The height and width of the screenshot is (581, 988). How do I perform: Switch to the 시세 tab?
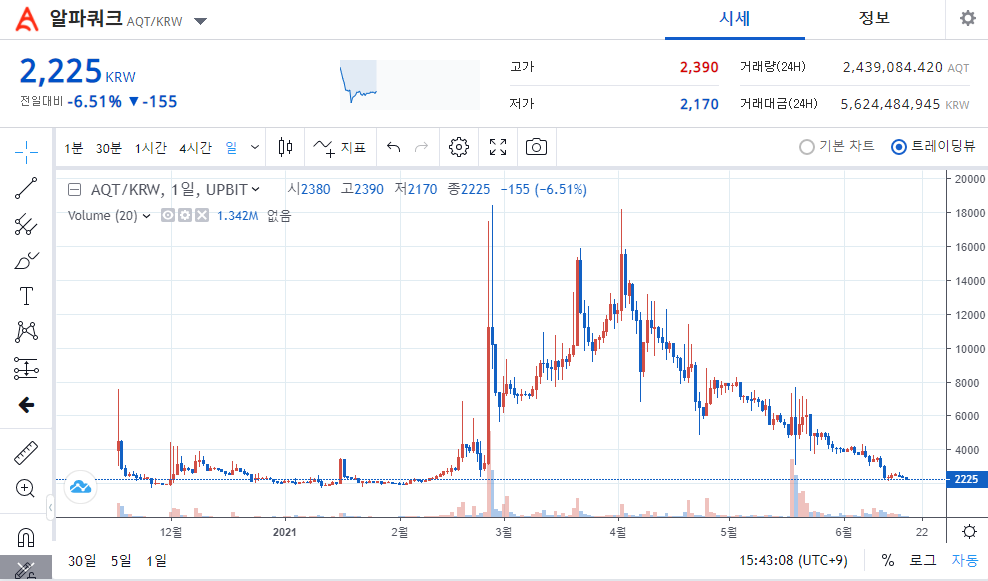735,19
